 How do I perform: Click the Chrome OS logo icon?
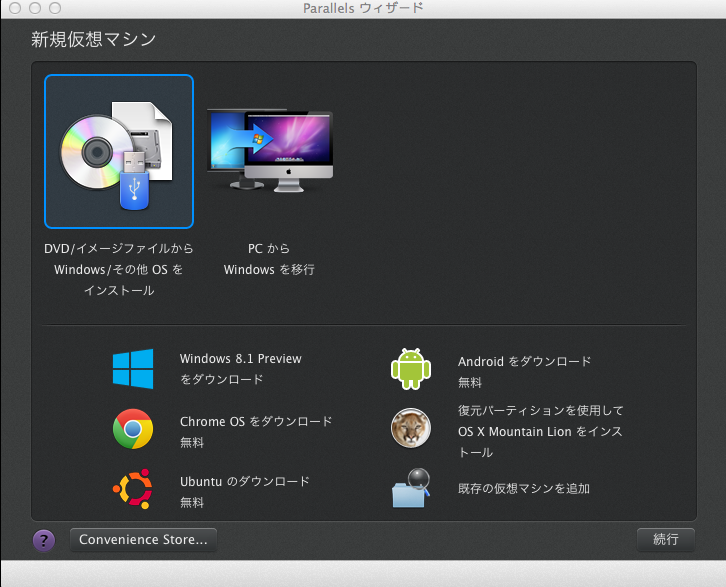[133, 429]
